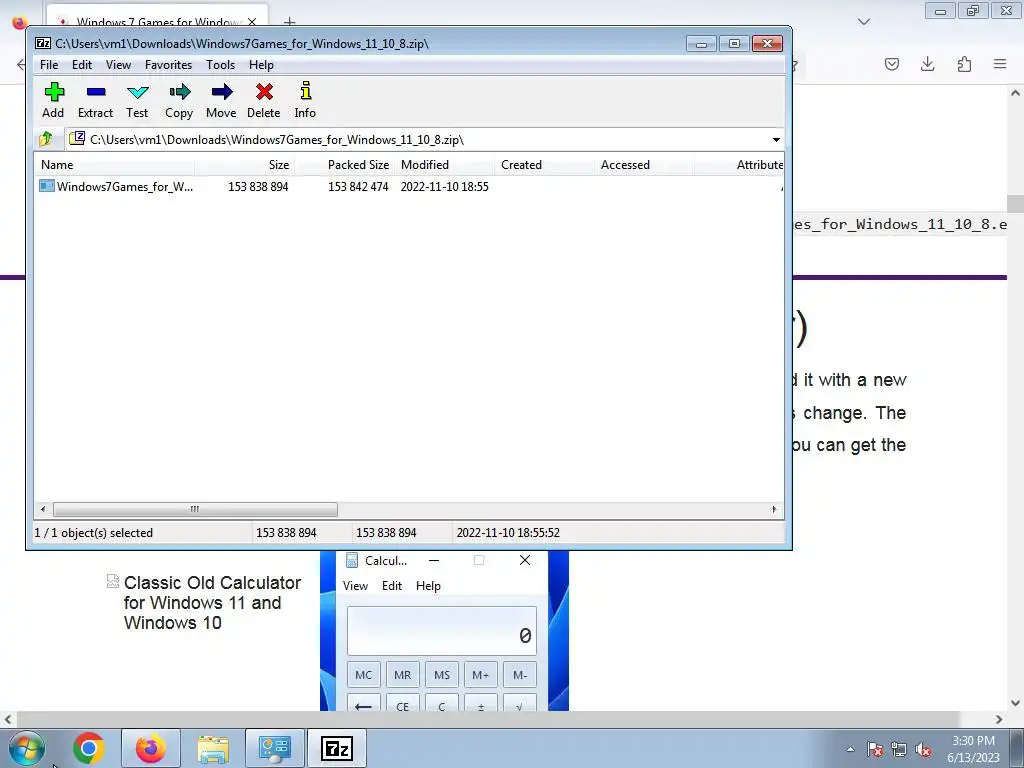Expand the 7-Zip address path dropdown
Screen dimensions: 1024x768
click(x=776, y=140)
